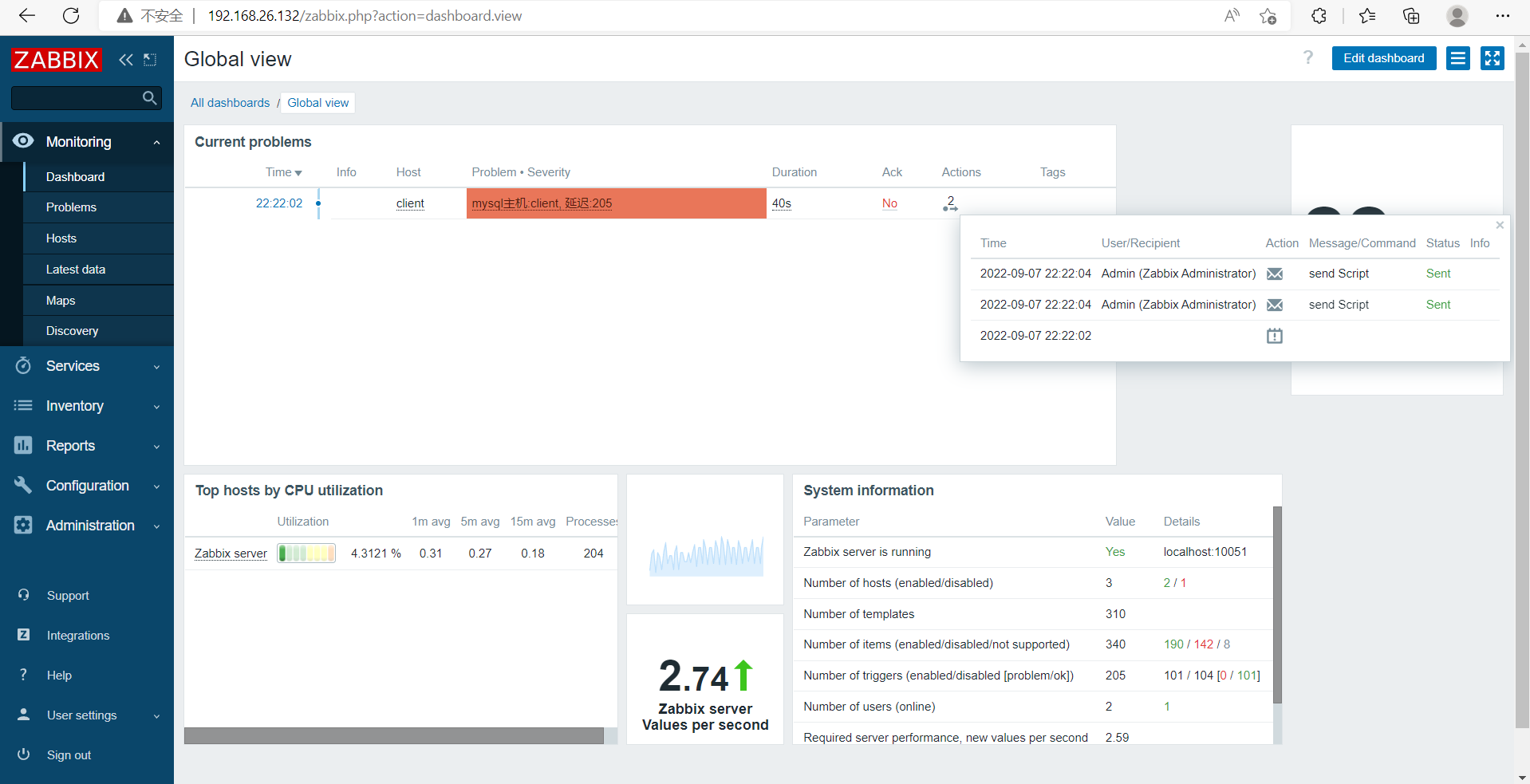This screenshot has width=1530, height=784.
Task: Click the Top hosts horizontal scrollbar
Action: coord(394,736)
